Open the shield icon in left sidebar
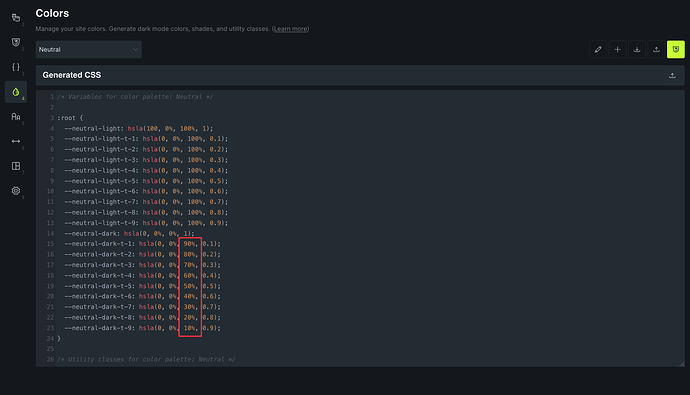The width and height of the screenshot is (690, 395). click(16, 42)
